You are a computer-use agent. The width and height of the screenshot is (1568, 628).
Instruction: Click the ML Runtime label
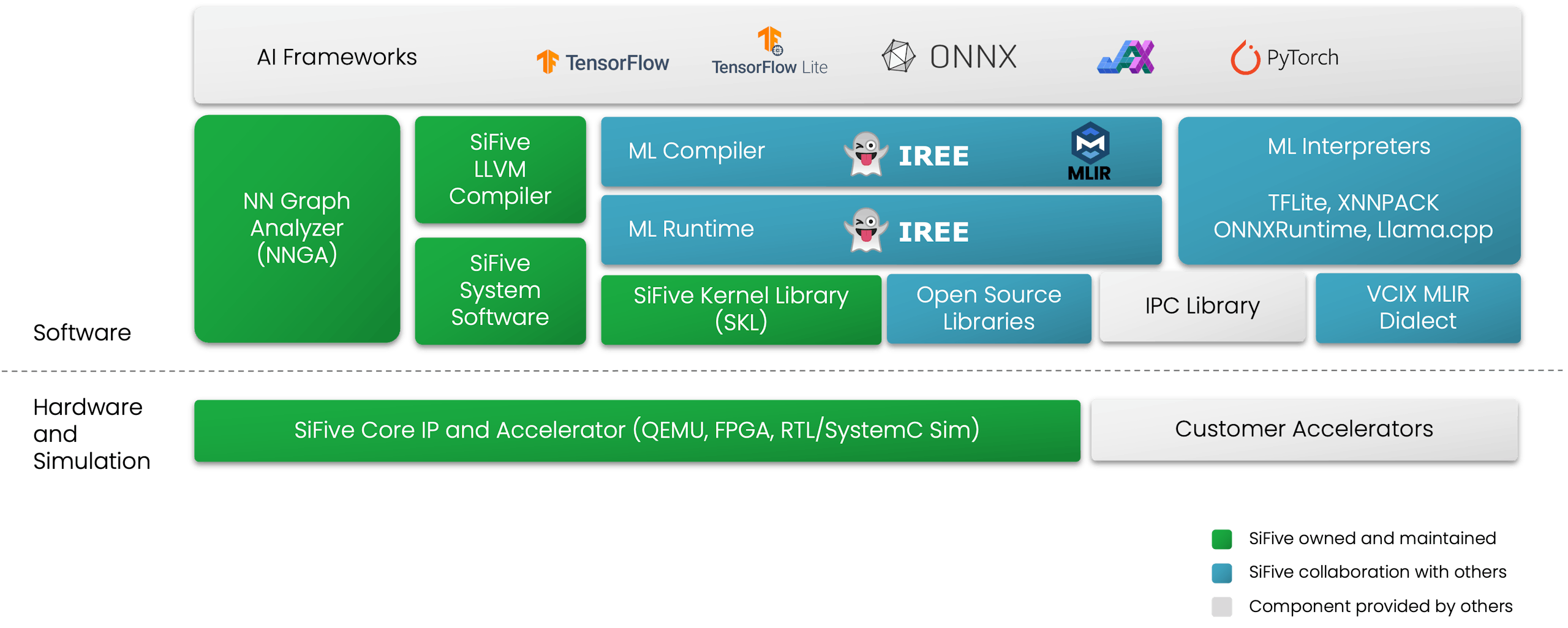point(691,229)
